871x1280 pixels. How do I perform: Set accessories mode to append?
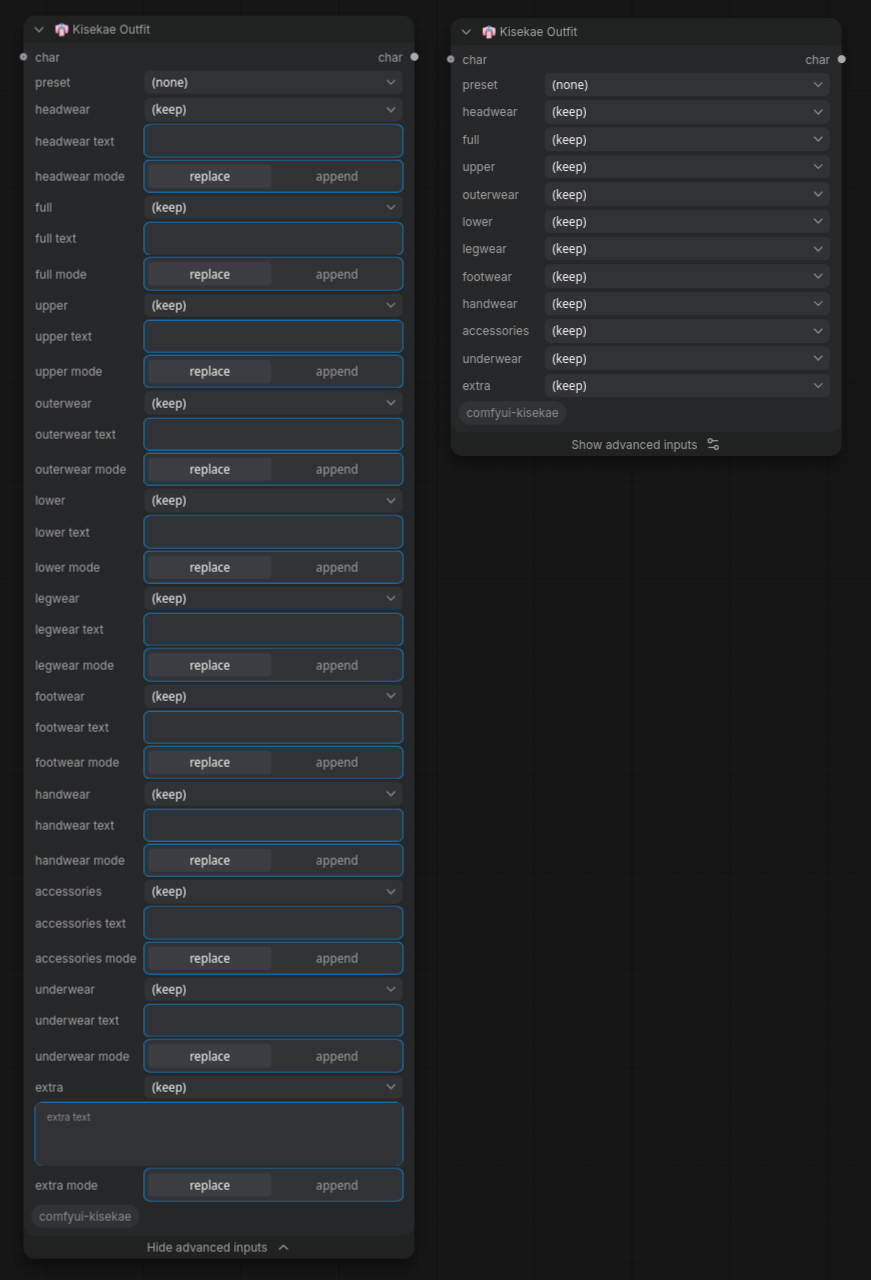(x=337, y=958)
